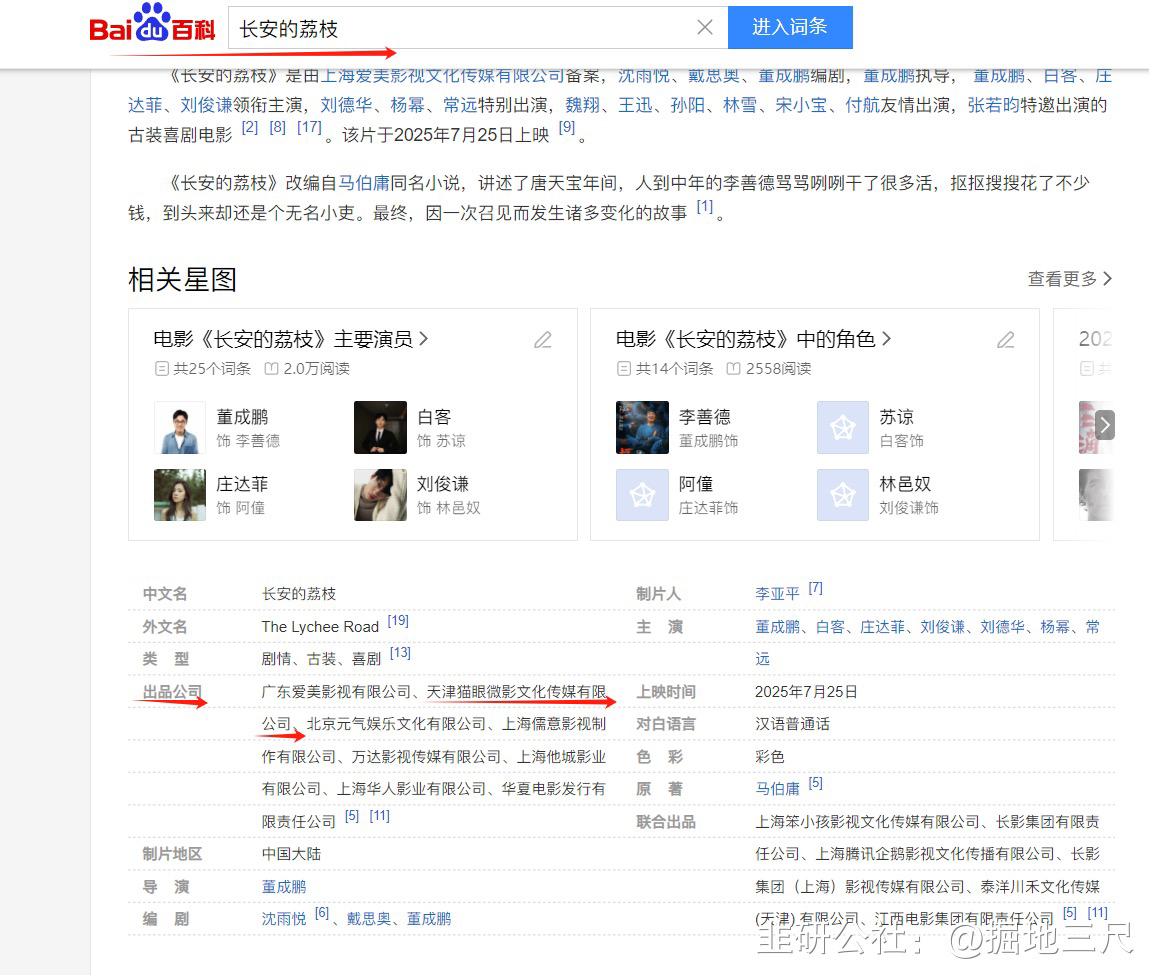1149x975 pixels.
Task: Open 白客 actor photo thumbnail
Action: pos(380,427)
